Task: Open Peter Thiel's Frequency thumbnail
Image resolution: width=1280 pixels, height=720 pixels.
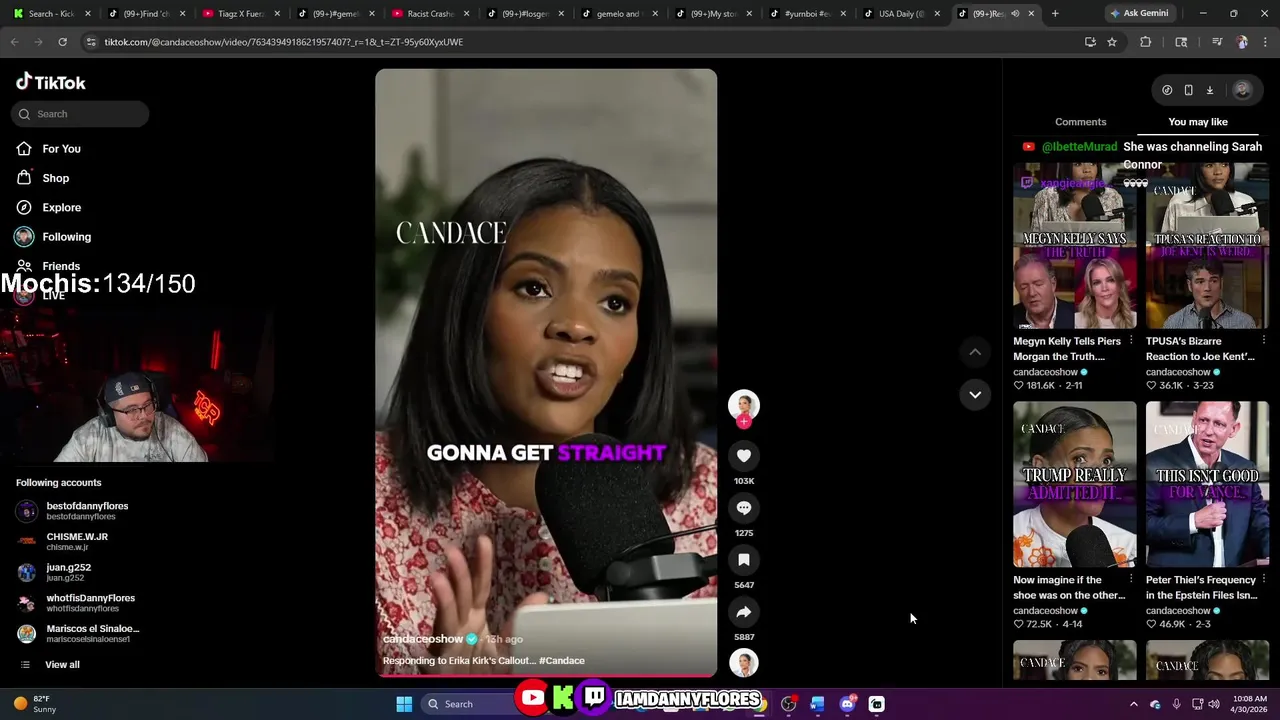Action: [1207, 485]
